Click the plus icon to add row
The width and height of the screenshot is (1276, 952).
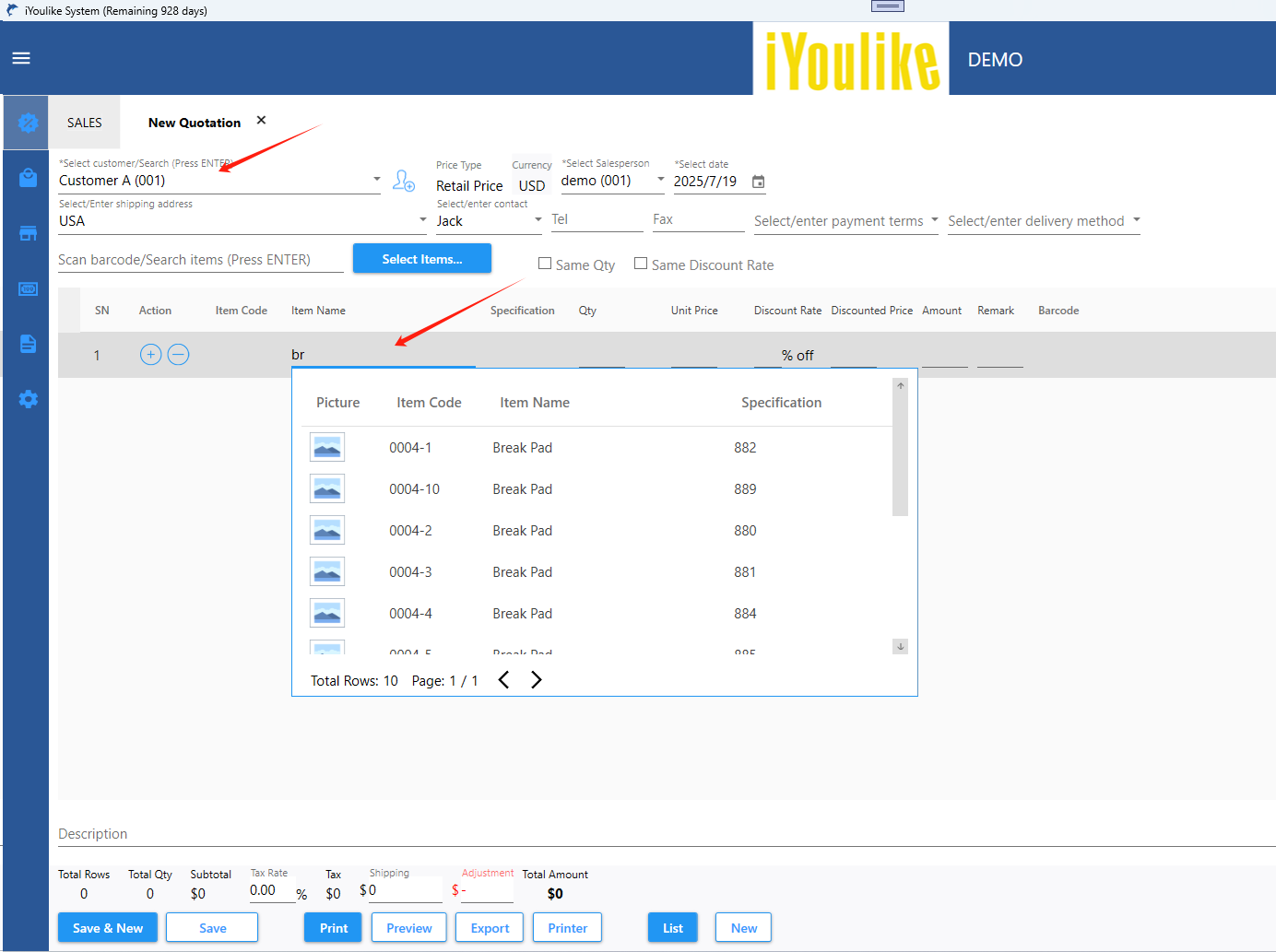(x=151, y=355)
